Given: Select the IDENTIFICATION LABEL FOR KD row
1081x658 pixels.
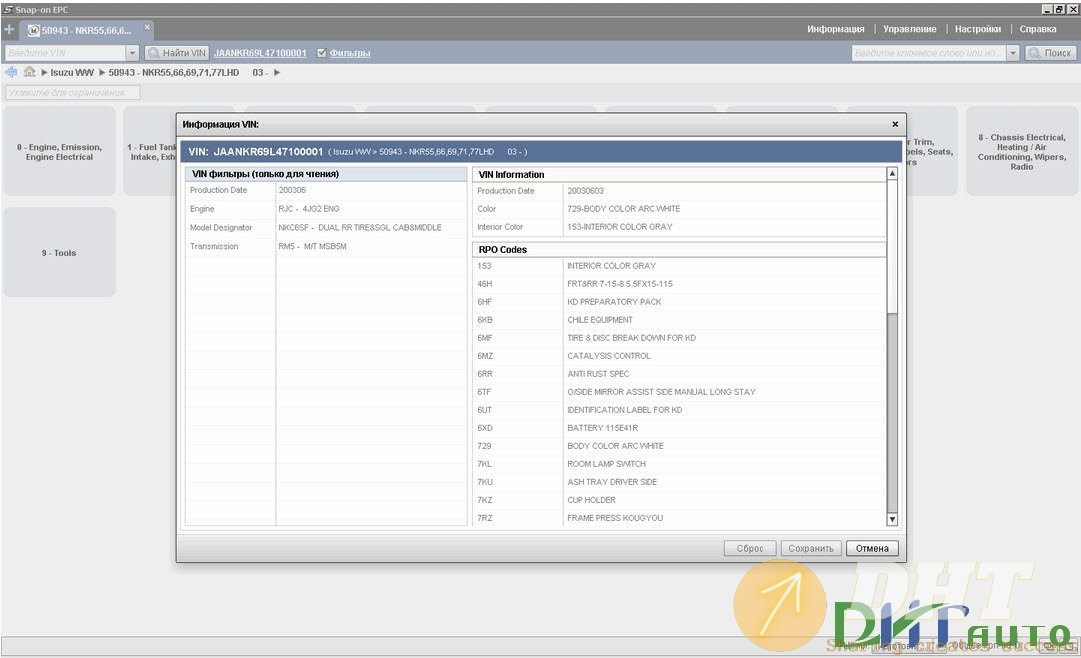Looking at the screenshot, I should (x=679, y=410).
